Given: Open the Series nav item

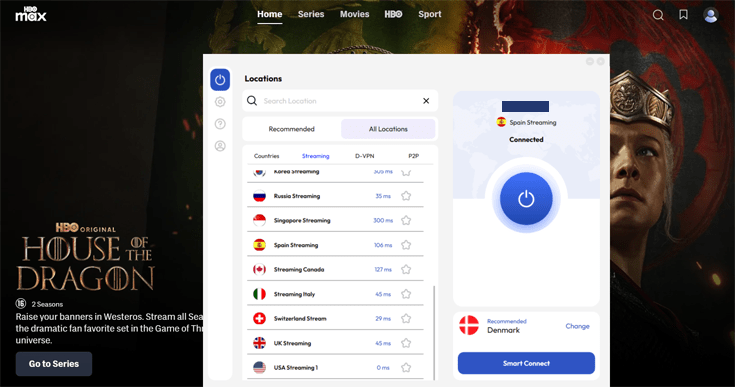Looking at the screenshot, I should (x=311, y=14).
